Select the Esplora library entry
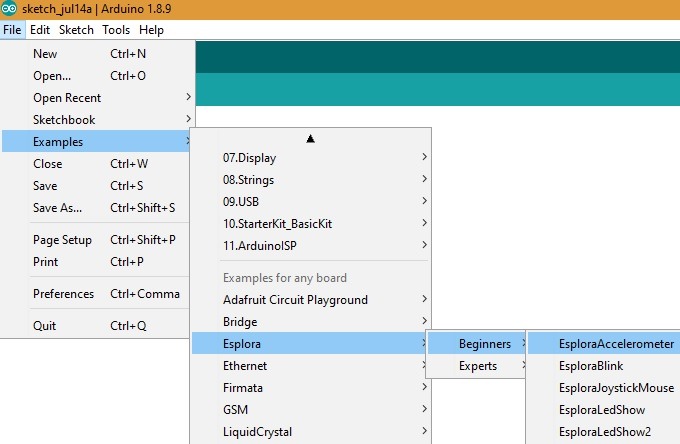This screenshot has height=444, width=680. tap(310, 343)
